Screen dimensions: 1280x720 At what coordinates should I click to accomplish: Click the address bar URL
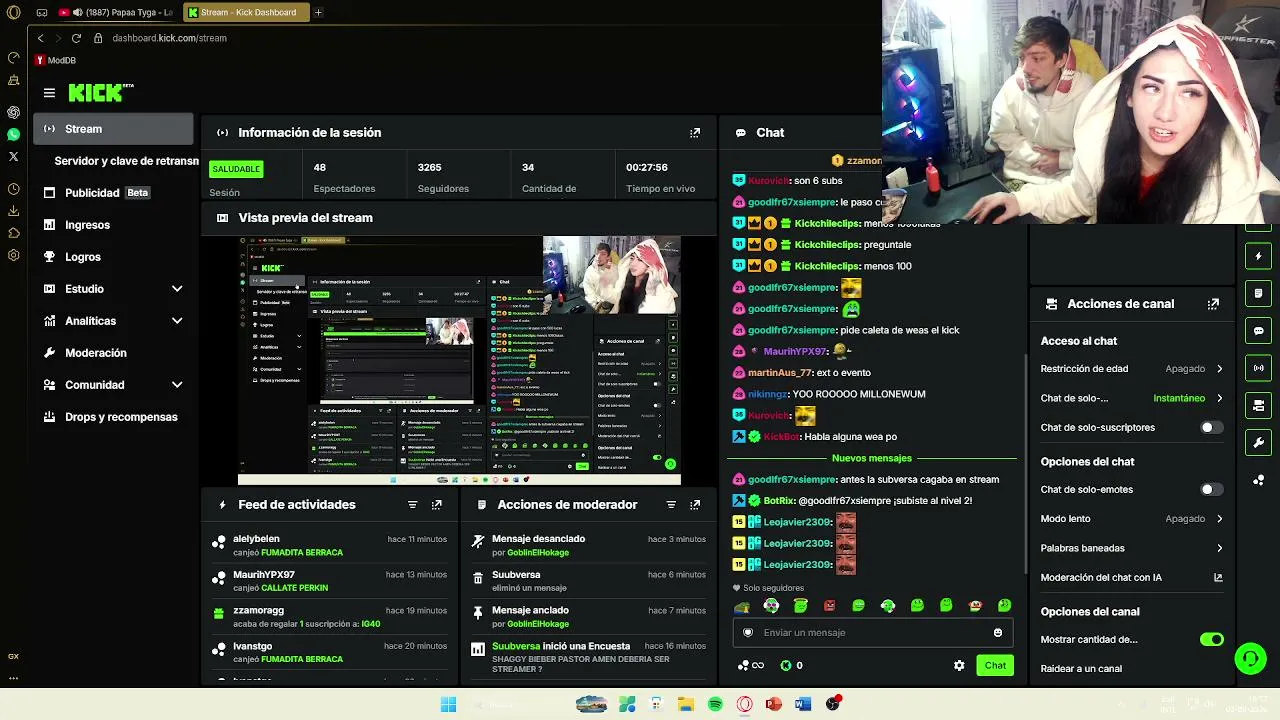coord(169,38)
